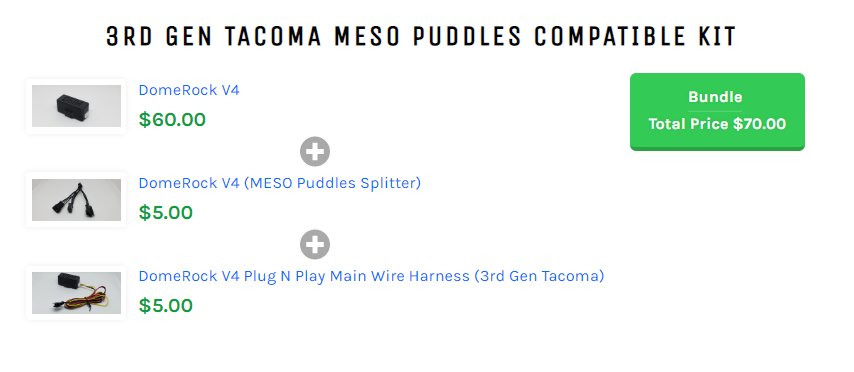The width and height of the screenshot is (854, 372).
Task: Open DomeRock V4 (MESO Puddles Splitter) link
Action: pyautogui.click(x=279, y=183)
